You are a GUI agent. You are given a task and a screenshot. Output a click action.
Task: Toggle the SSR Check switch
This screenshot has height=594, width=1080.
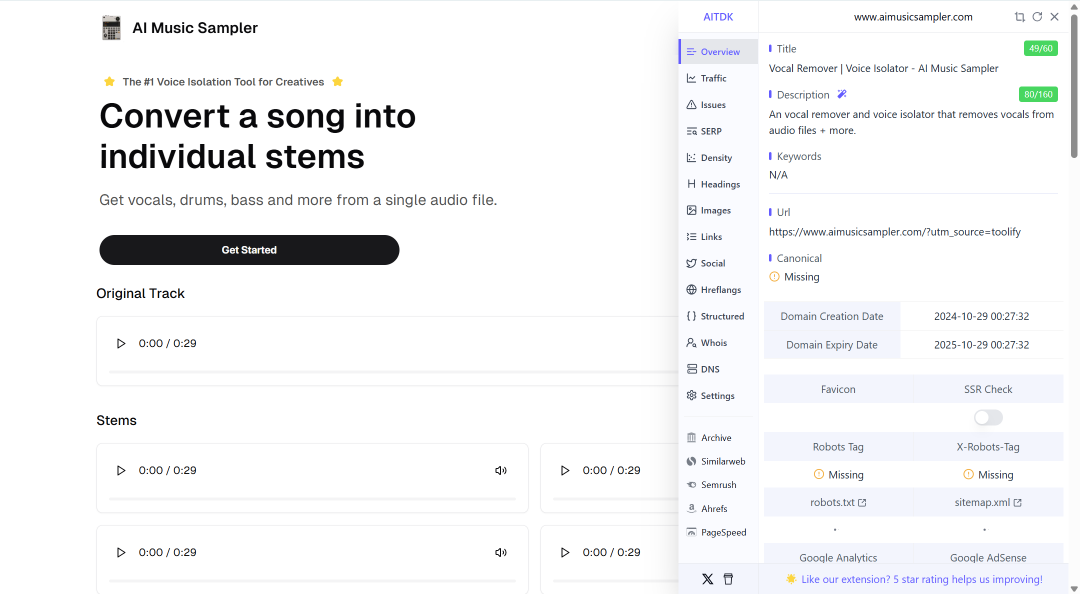pyautogui.click(x=988, y=418)
